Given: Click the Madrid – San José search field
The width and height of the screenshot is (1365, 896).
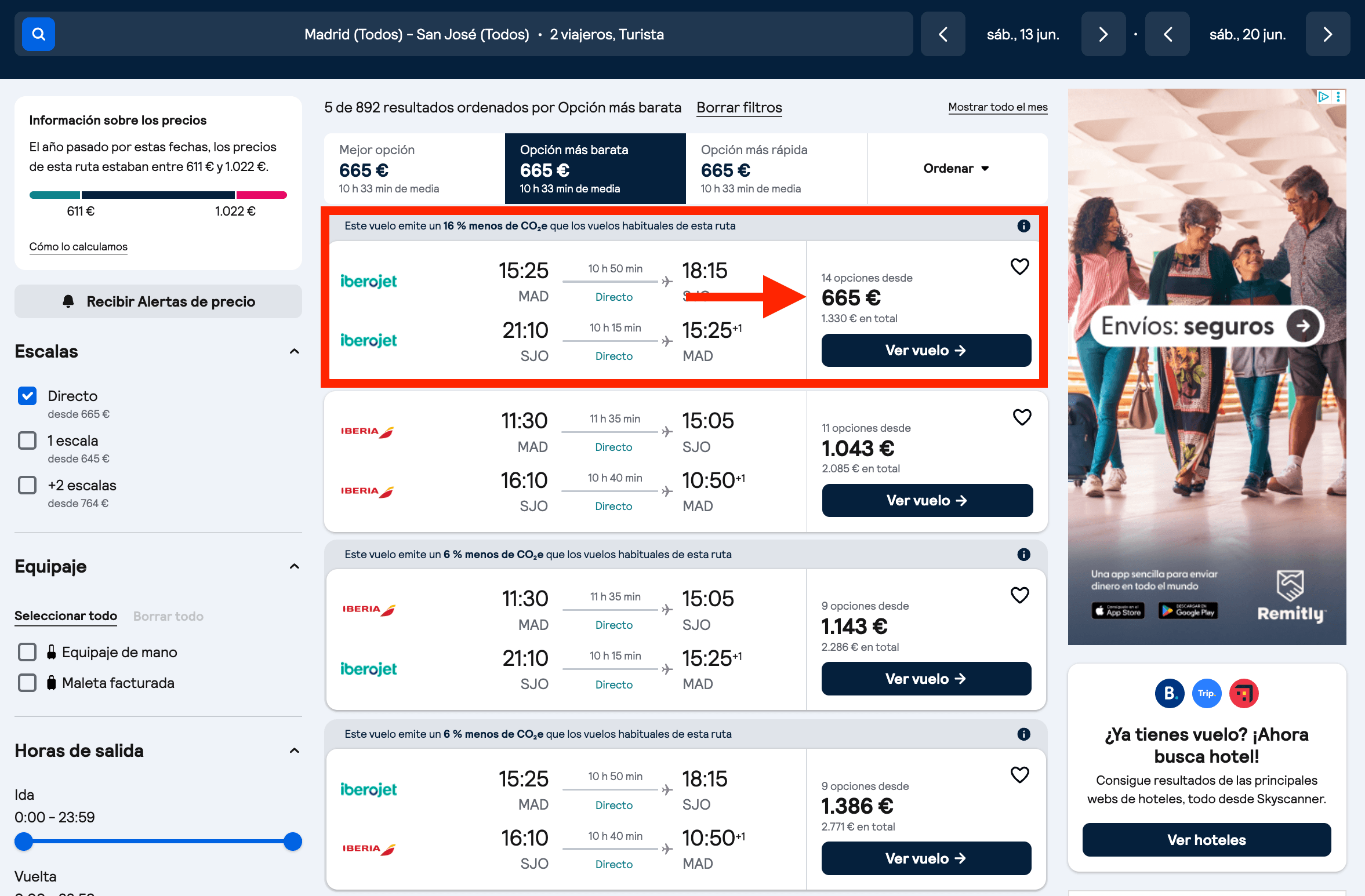Looking at the screenshot, I should click(464, 34).
